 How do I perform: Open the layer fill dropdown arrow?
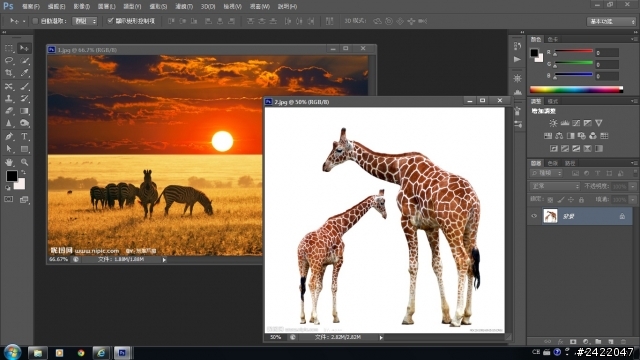coord(633,200)
